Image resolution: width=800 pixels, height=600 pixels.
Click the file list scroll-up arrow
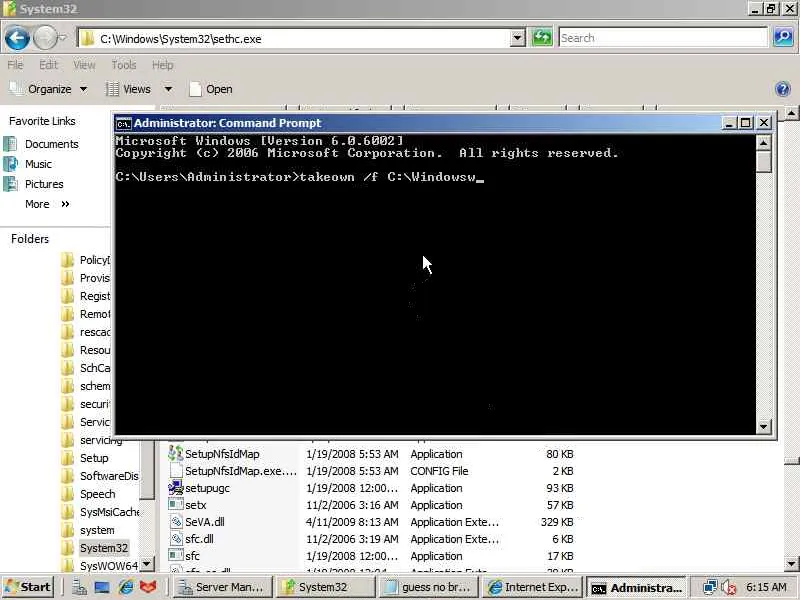791,112
